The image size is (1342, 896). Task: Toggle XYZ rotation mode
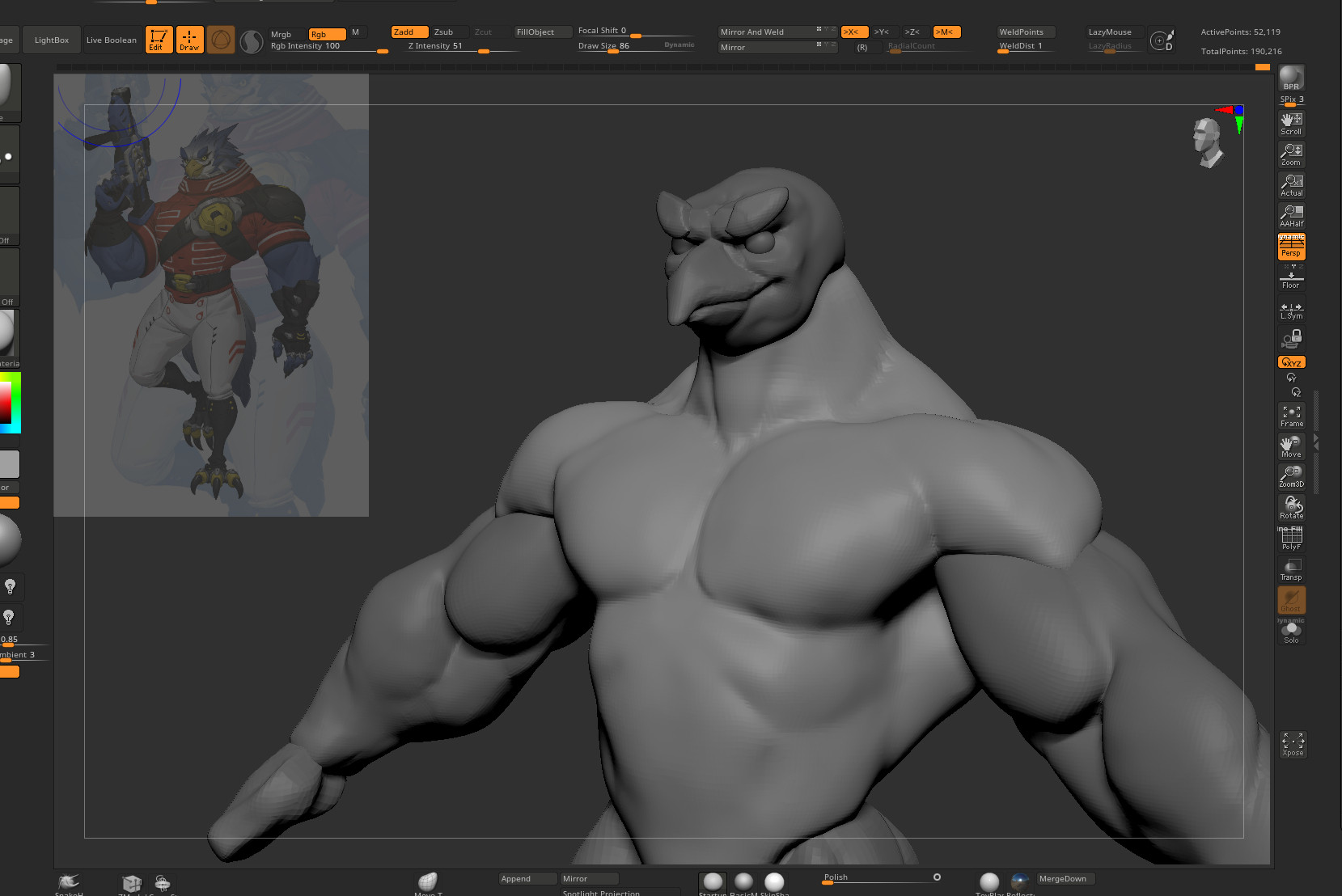(1291, 362)
